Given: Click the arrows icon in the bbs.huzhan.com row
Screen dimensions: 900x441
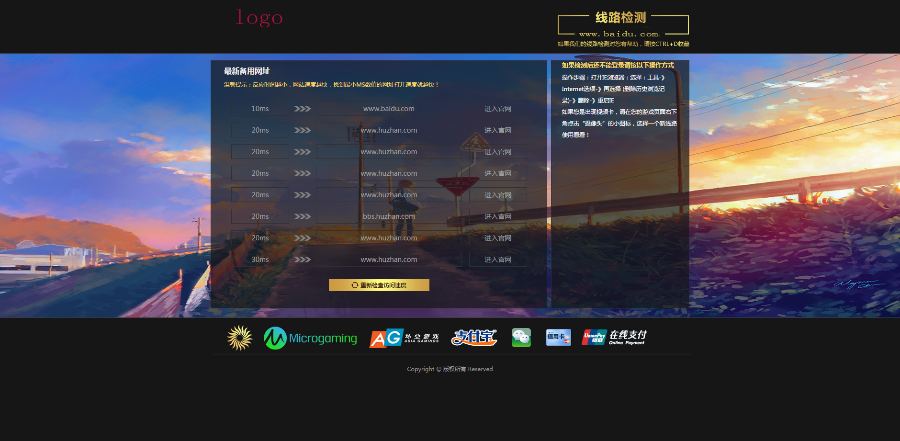Looking at the screenshot, I should point(302,216).
